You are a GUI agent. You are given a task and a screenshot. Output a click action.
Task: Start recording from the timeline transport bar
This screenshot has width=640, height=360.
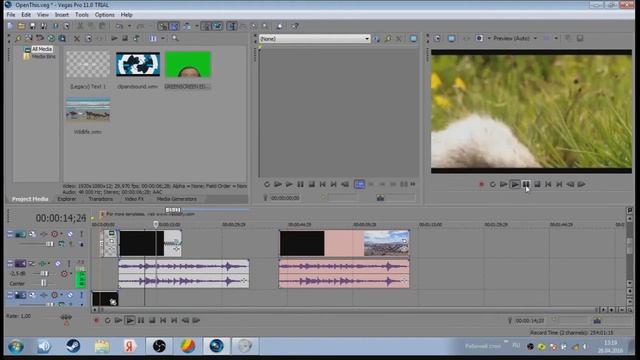(x=96, y=320)
